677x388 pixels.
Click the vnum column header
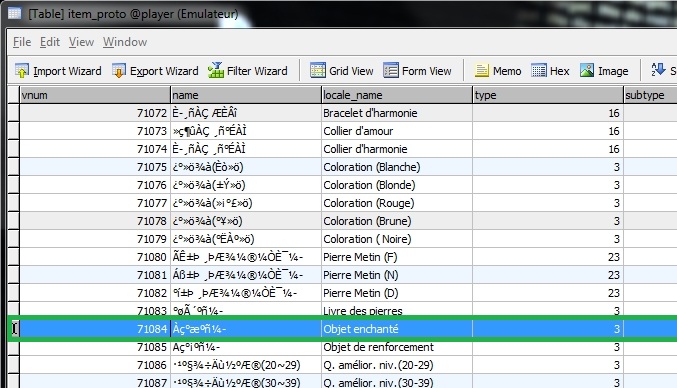pyautogui.click(x=95, y=95)
